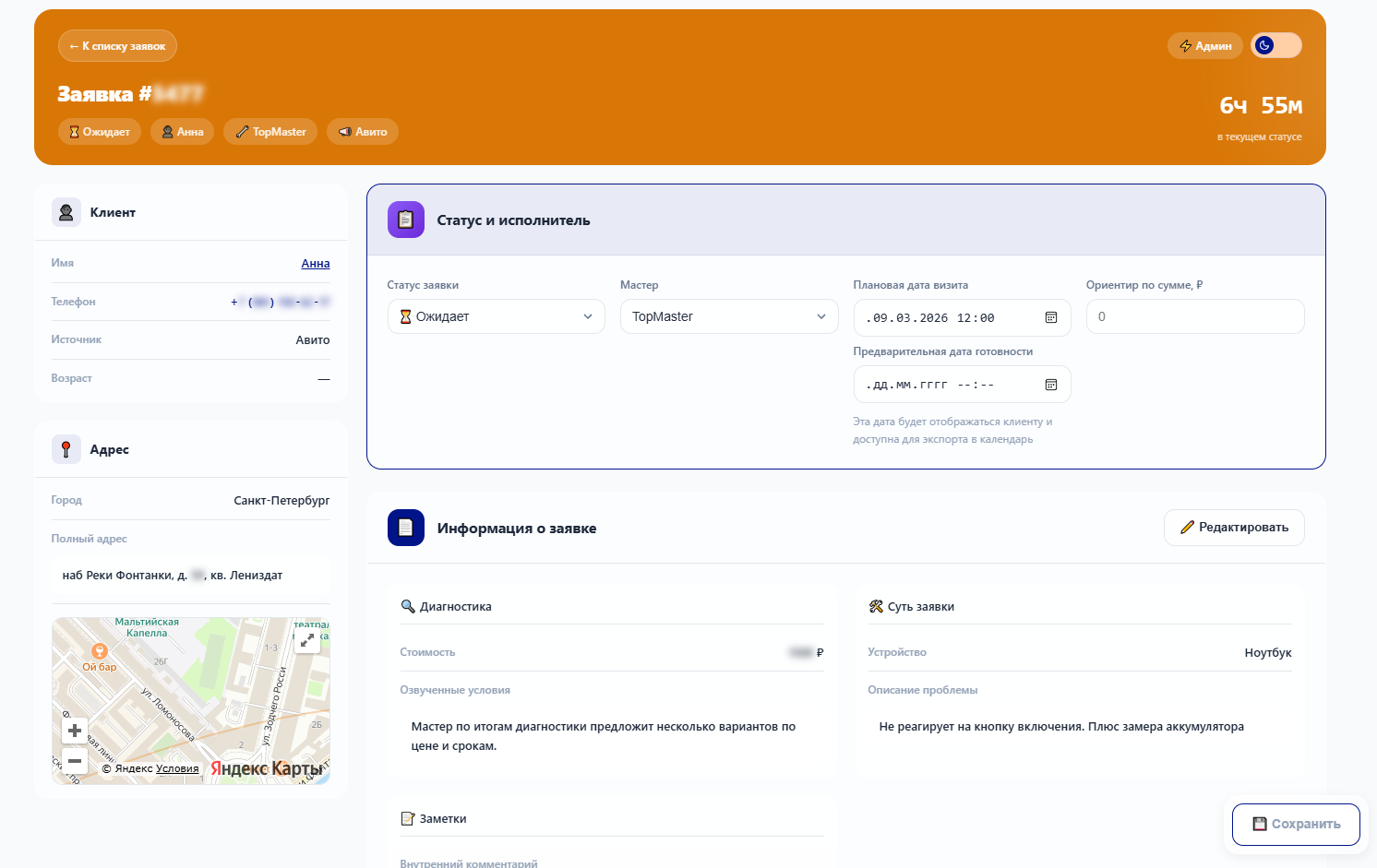Click the full address text field
The width and height of the screenshot is (1377, 868).
191,575
